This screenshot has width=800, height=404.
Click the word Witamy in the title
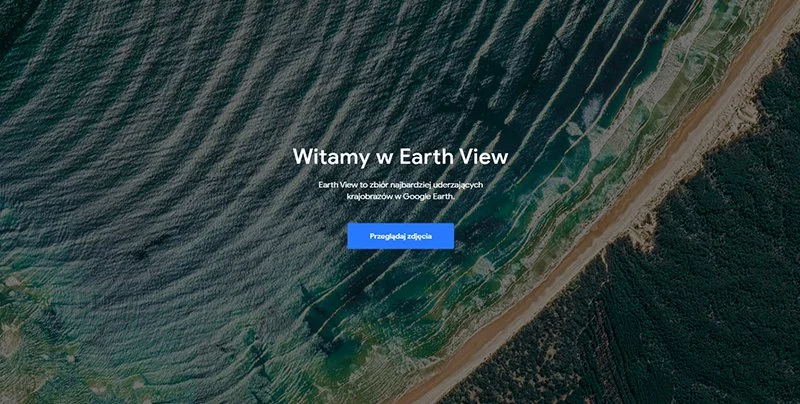[331, 157]
